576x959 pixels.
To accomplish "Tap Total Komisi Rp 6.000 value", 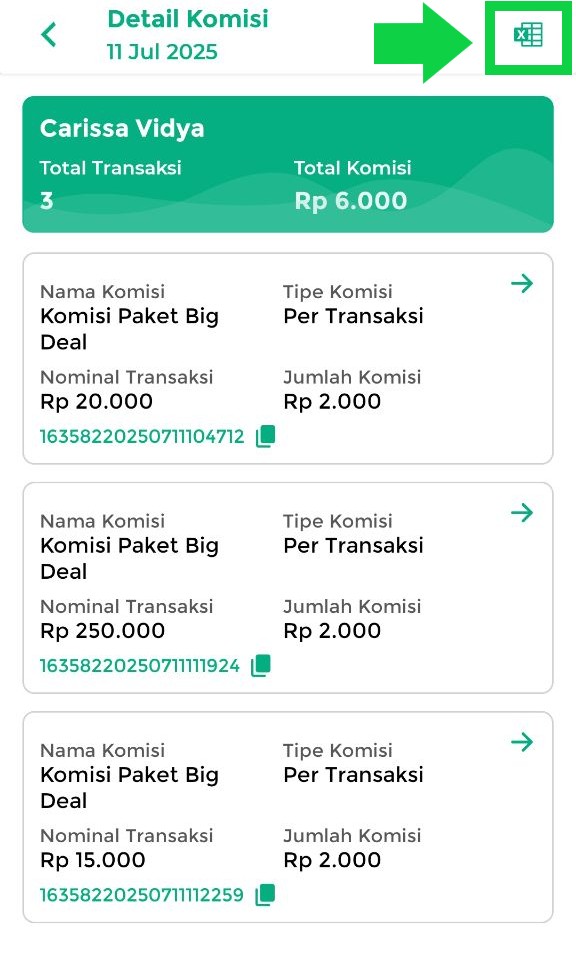I will [x=350, y=201].
